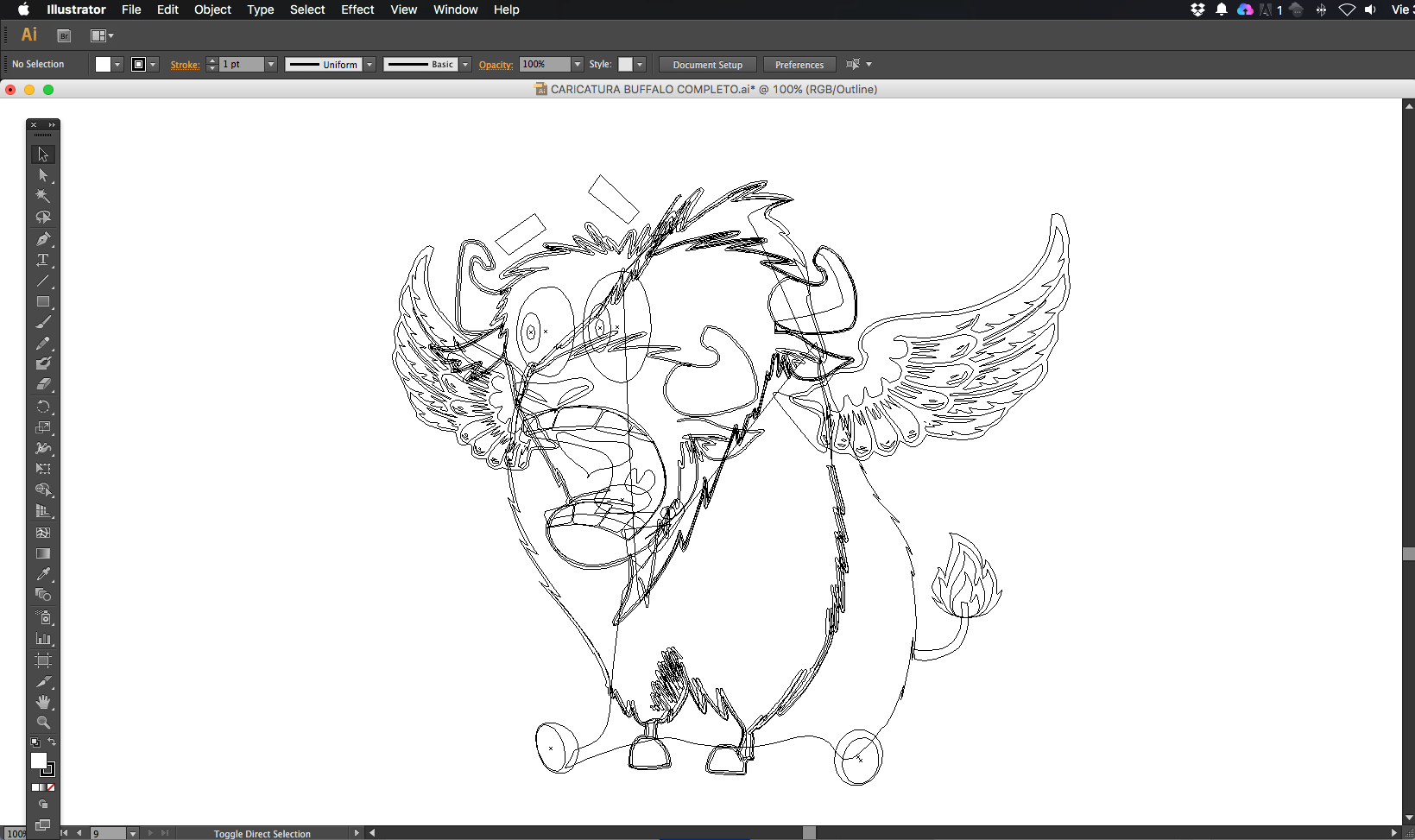Open the Basic brush definition dropdown

pyautogui.click(x=465, y=65)
